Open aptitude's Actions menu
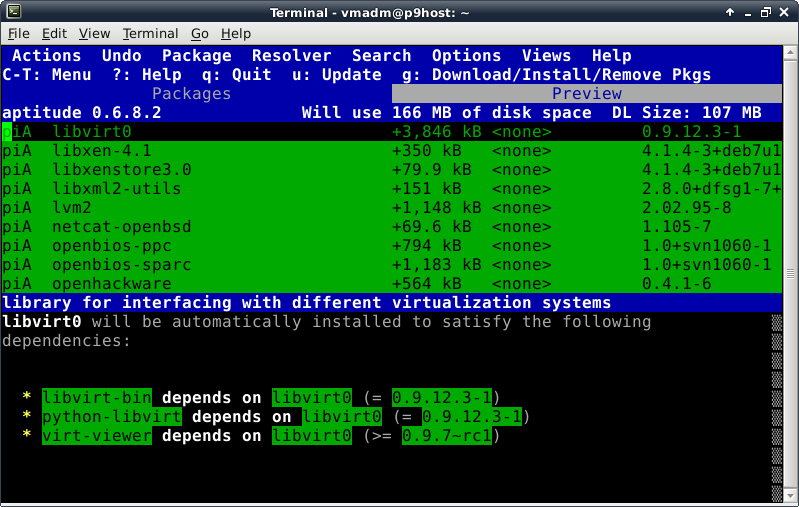 tap(46, 56)
